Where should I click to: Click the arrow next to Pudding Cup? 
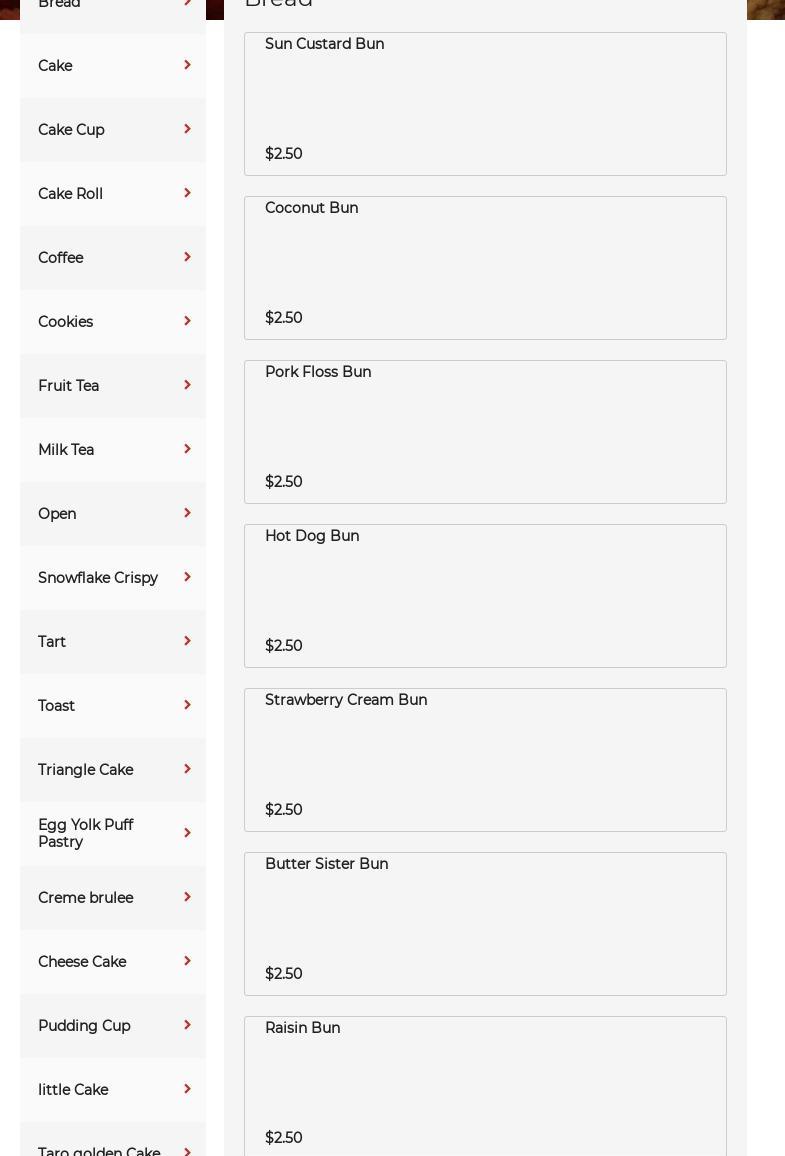[187, 1025]
